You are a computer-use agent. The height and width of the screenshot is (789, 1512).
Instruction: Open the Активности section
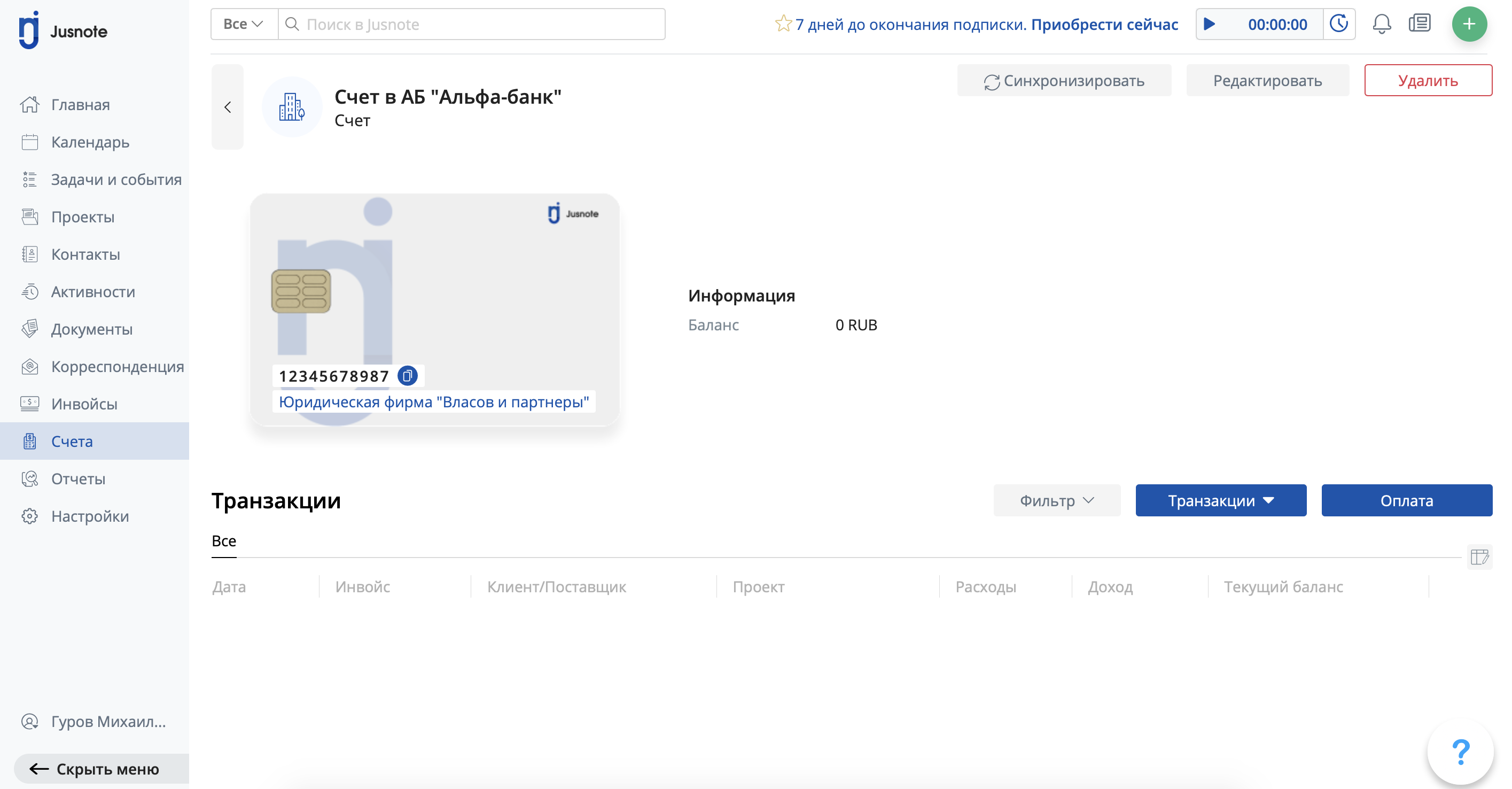93,292
